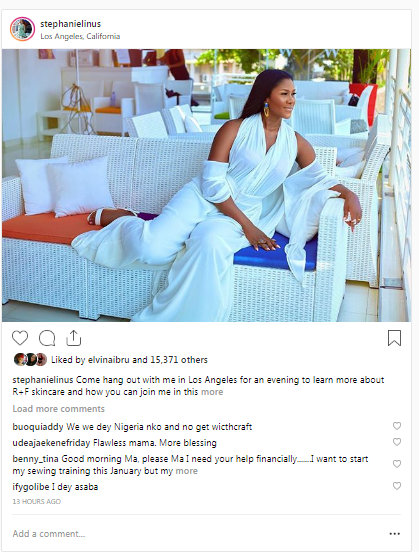The height and width of the screenshot is (552, 419).
Task: Like benny_tina's comment heart icon
Action: 397,464
